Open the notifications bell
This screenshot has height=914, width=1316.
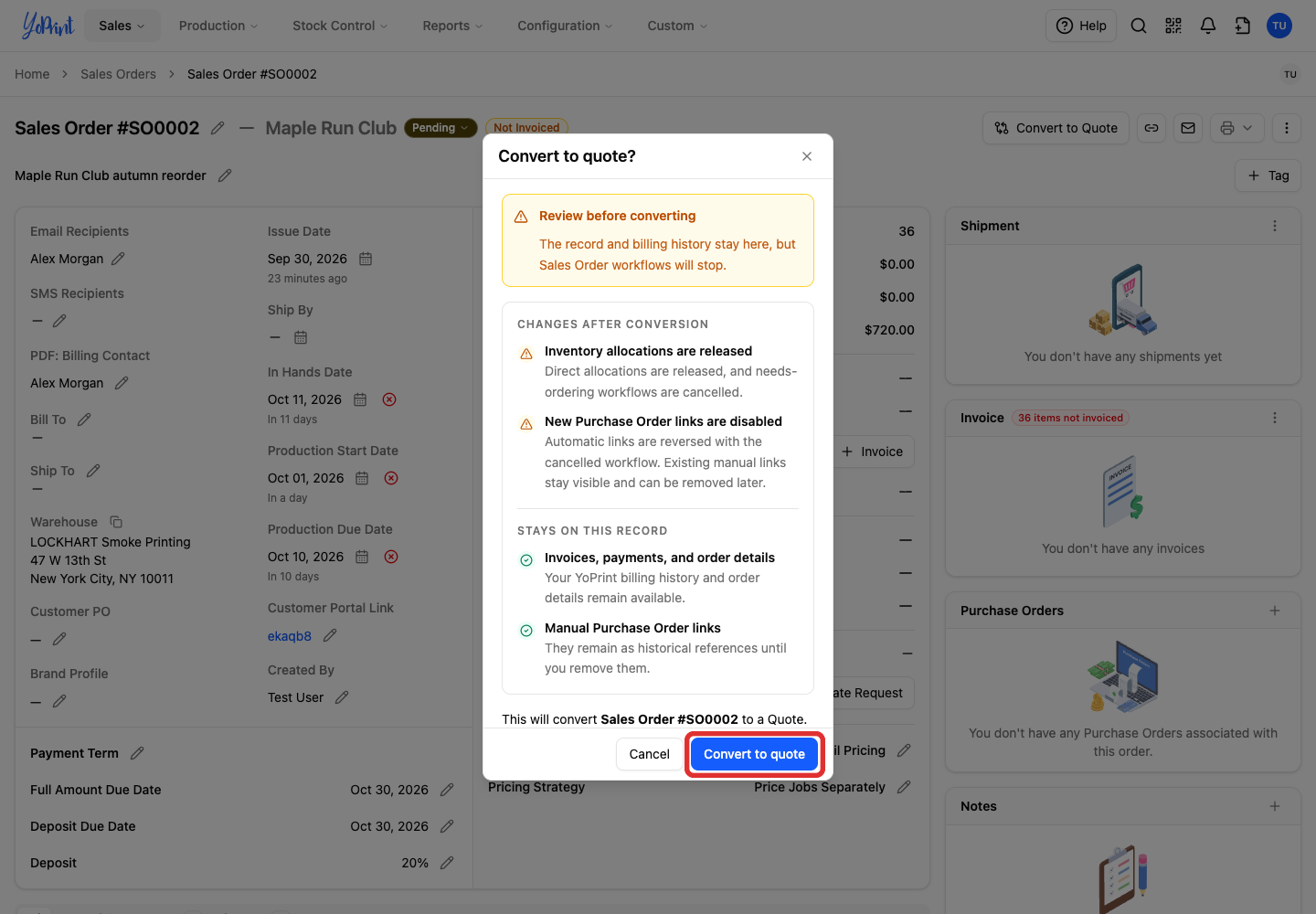pyautogui.click(x=1208, y=26)
